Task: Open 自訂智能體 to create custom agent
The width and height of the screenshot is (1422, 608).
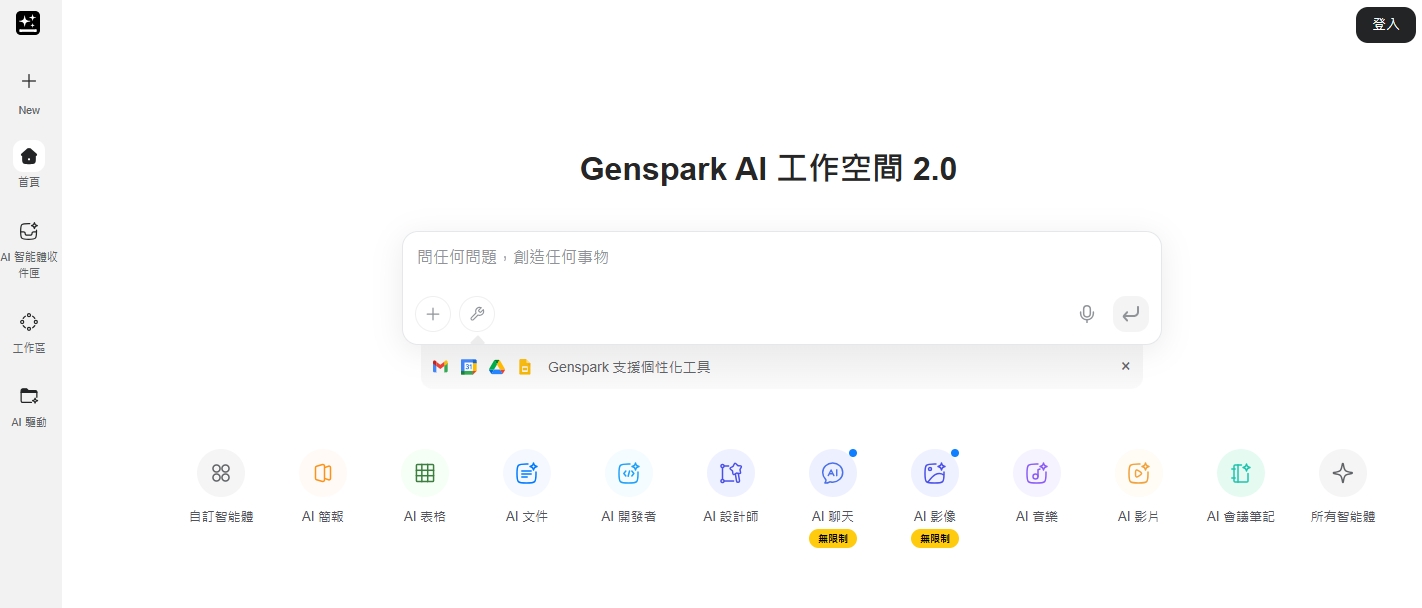Action: [x=220, y=487]
